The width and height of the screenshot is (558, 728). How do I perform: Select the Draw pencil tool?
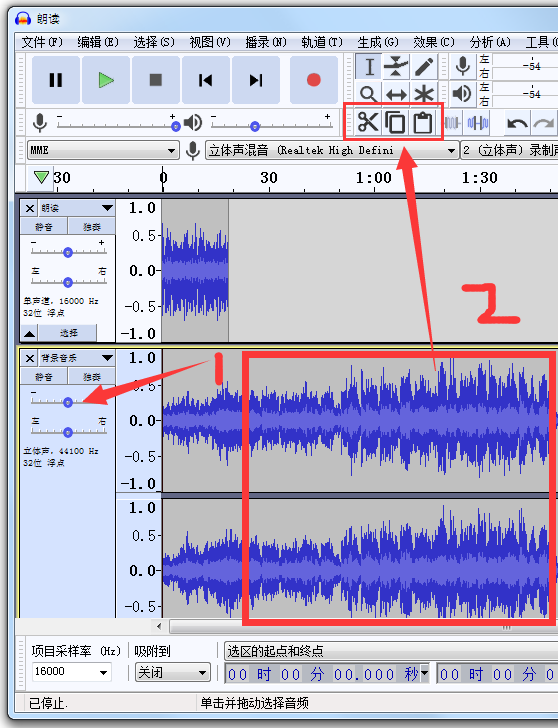[x=424, y=66]
